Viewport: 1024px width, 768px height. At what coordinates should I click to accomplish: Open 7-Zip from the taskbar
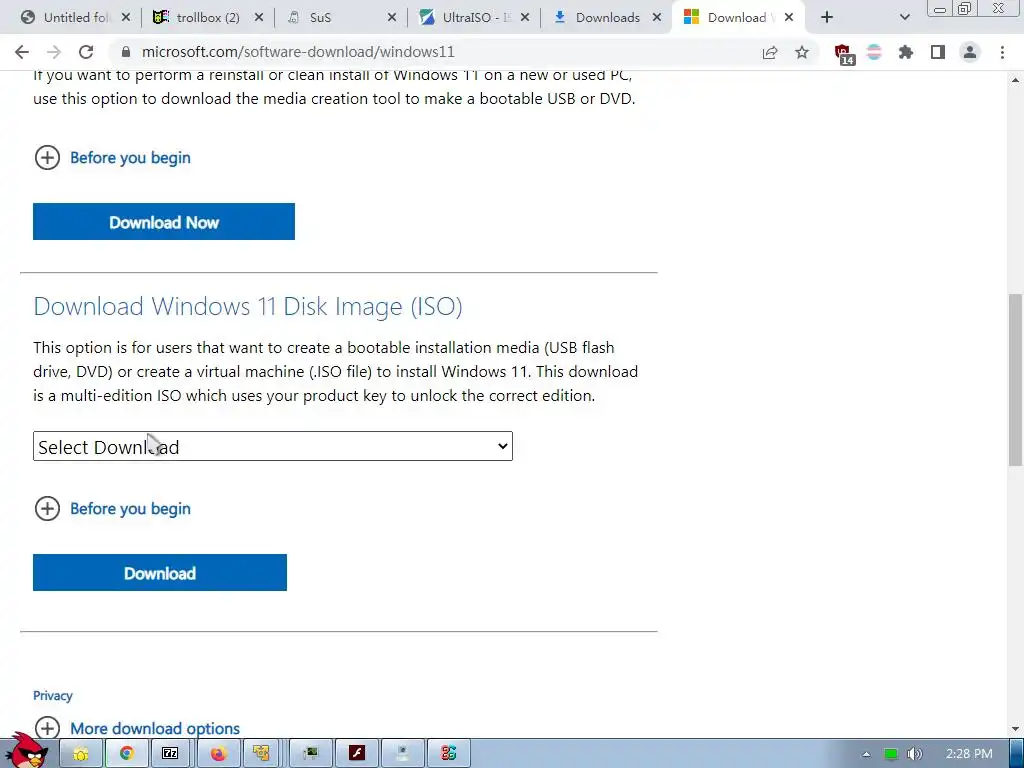pyautogui.click(x=170, y=754)
